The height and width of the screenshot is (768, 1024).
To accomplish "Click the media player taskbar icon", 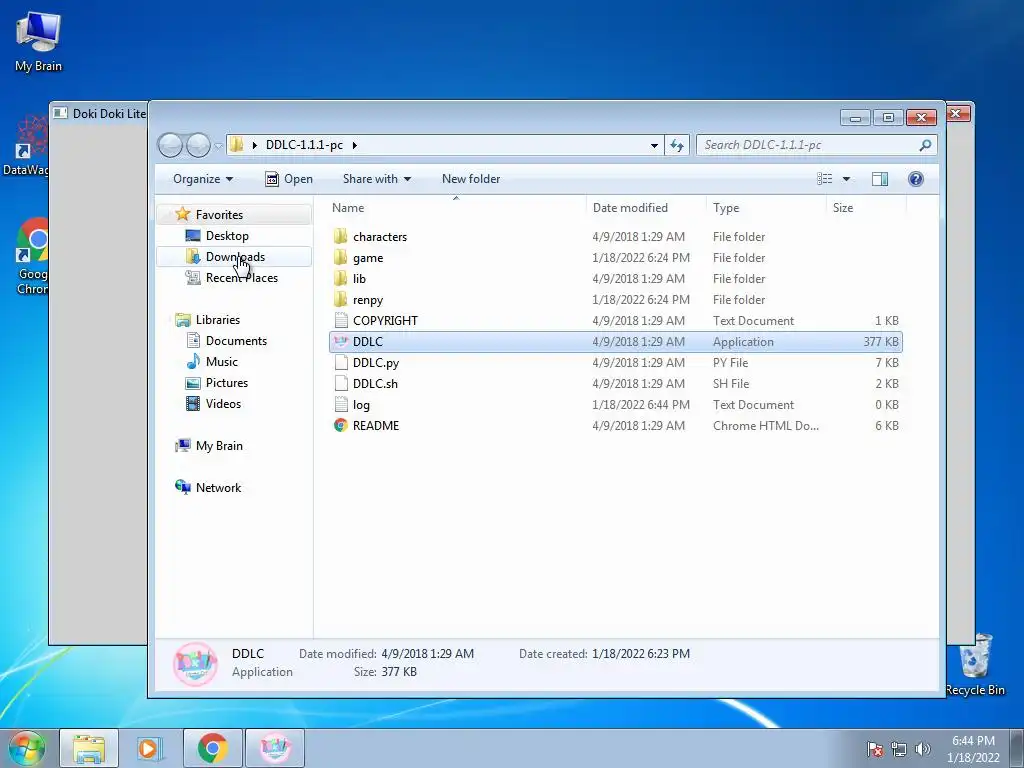I will (x=150, y=748).
